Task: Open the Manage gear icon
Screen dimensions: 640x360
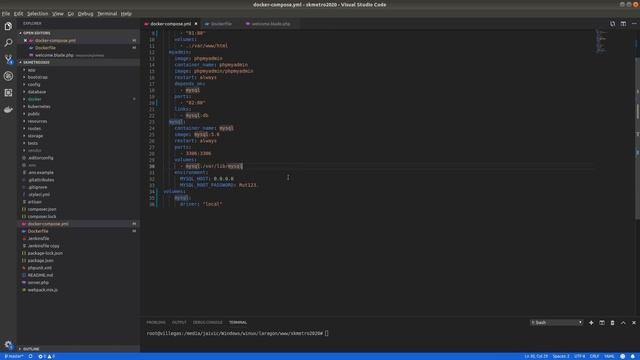Action: click(8, 344)
